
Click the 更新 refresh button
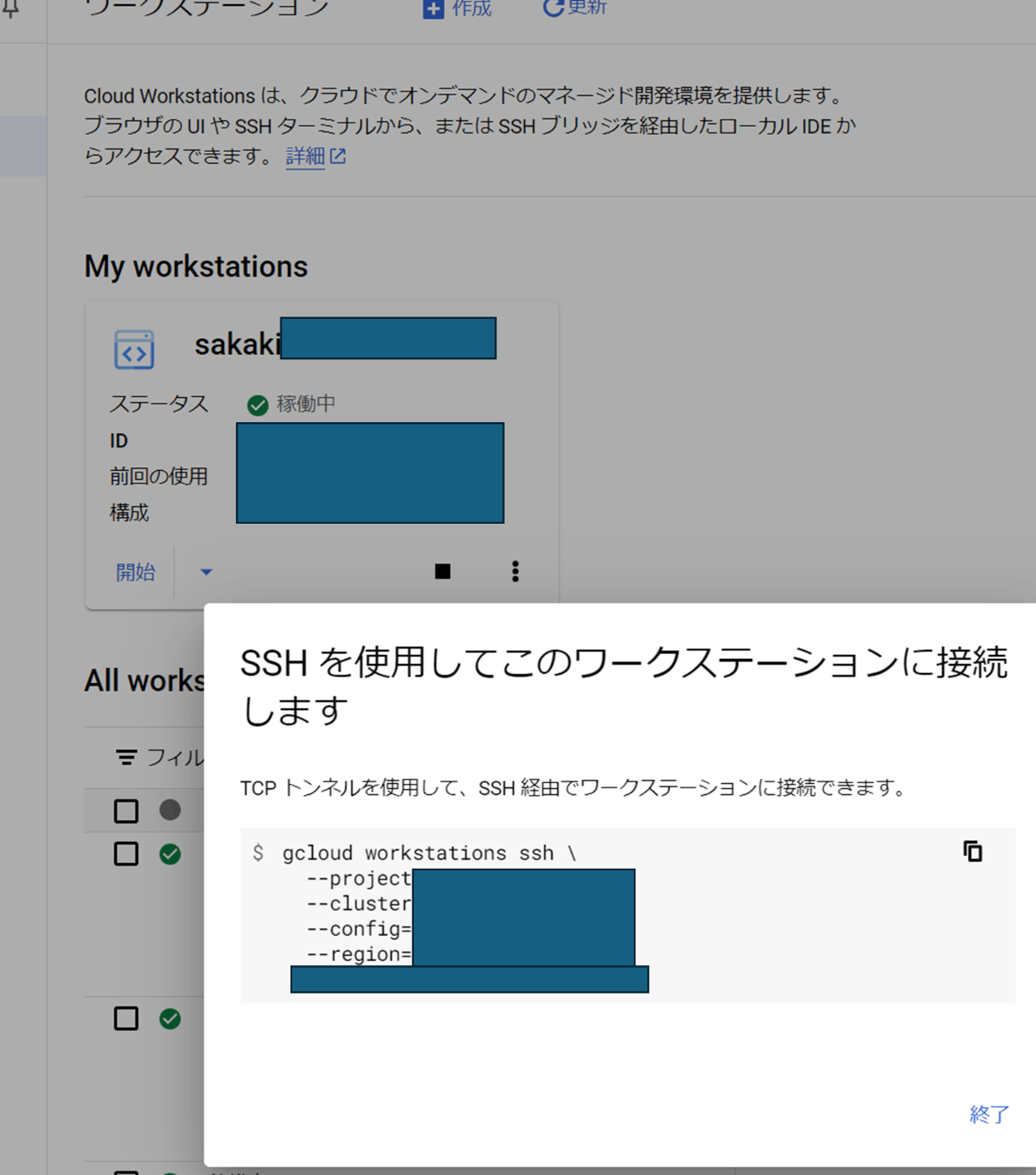point(574,8)
